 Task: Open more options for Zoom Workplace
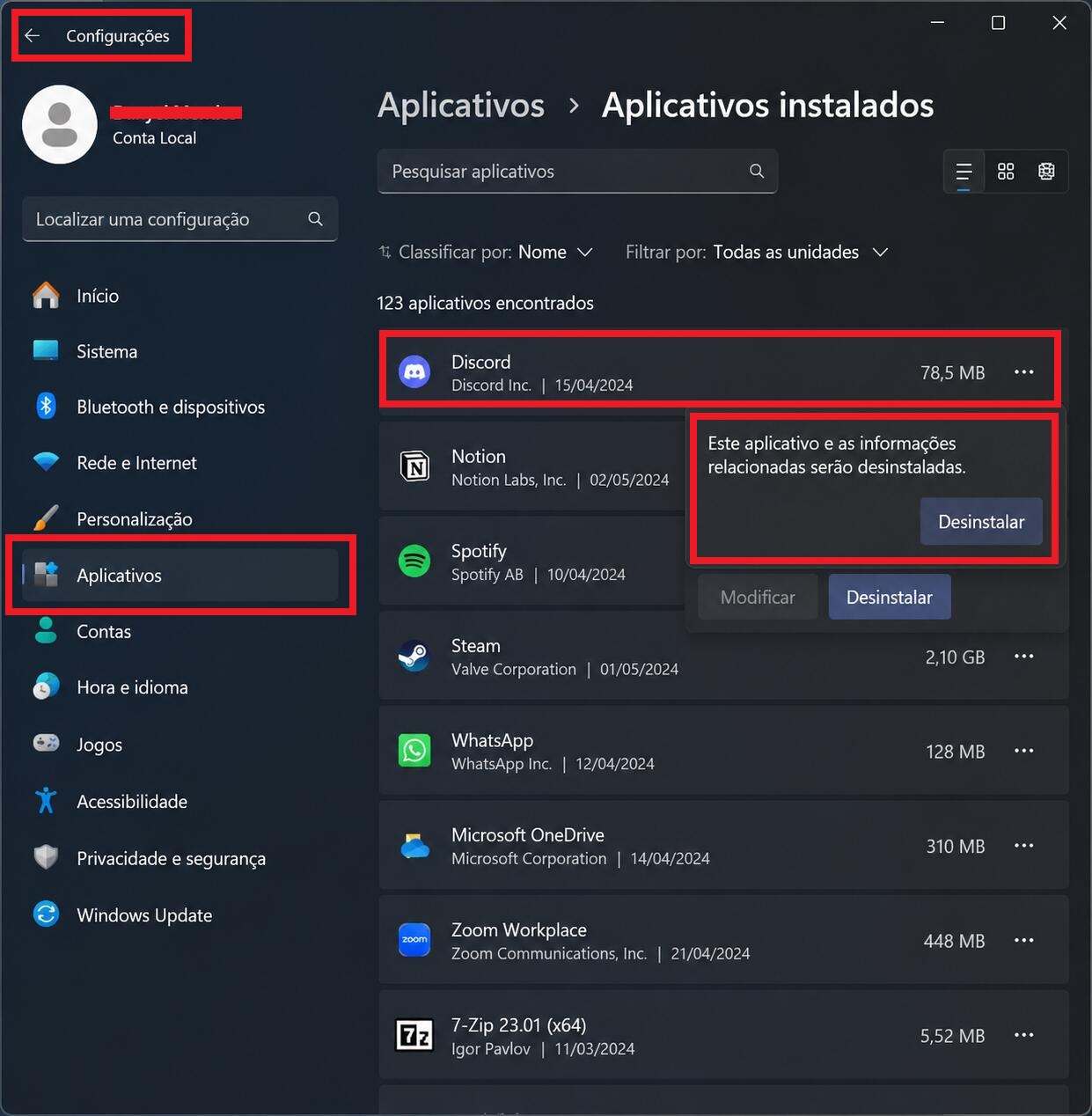point(1023,941)
